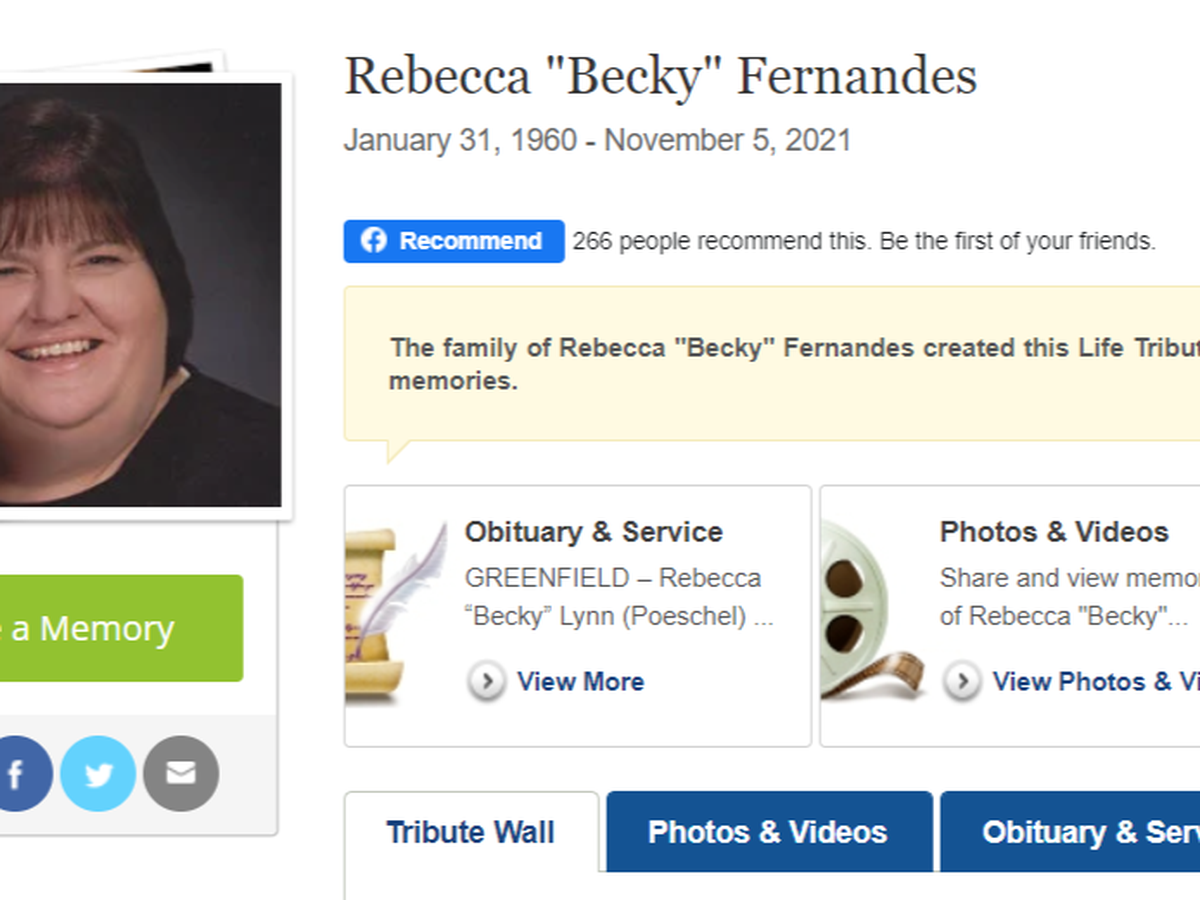Click the Obituary & Service card heading
1200x900 pixels.
point(593,532)
